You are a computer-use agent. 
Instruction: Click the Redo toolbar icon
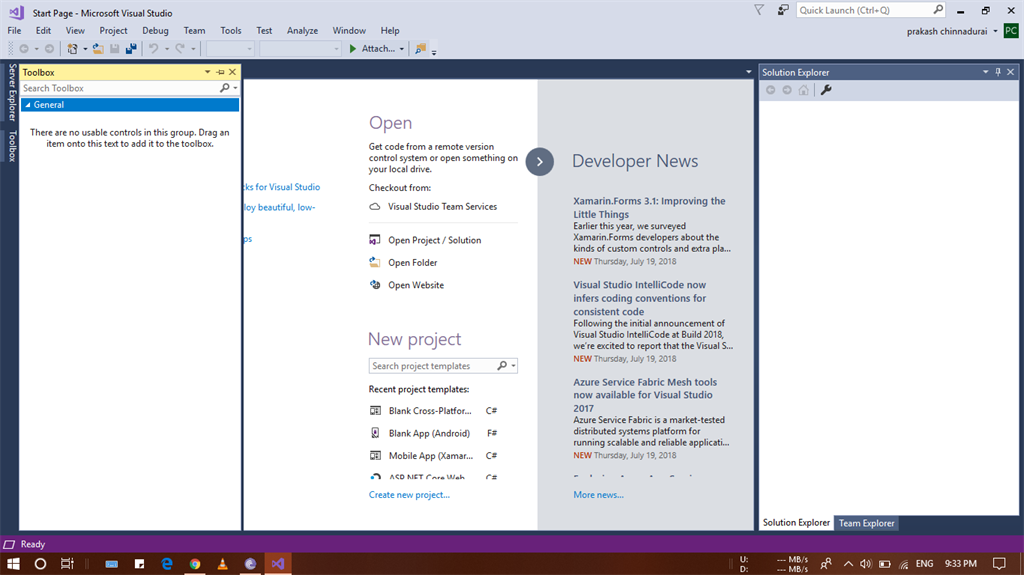pyautogui.click(x=180, y=48)
